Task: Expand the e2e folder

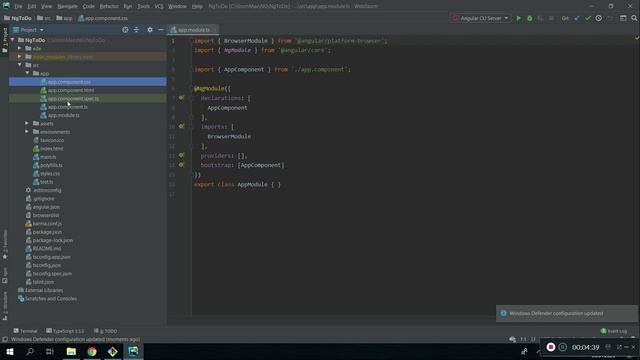Action: [x=20, y=48]
